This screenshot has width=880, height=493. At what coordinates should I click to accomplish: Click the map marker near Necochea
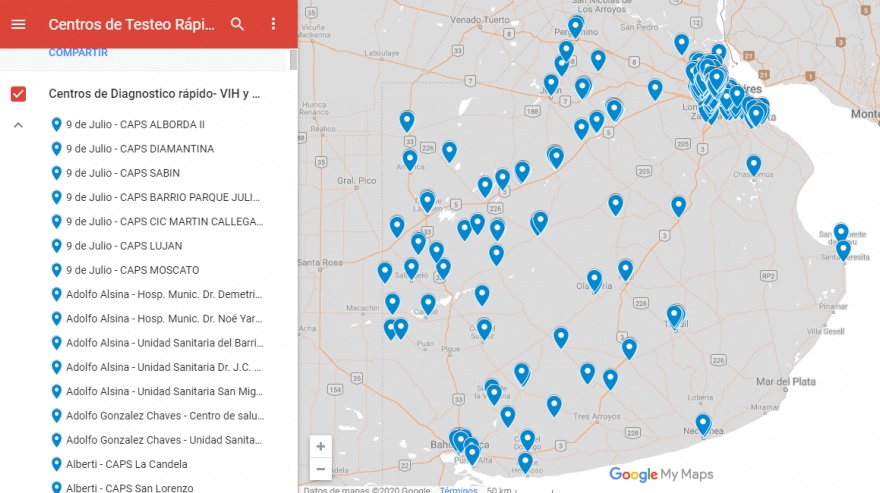[703, 424]
